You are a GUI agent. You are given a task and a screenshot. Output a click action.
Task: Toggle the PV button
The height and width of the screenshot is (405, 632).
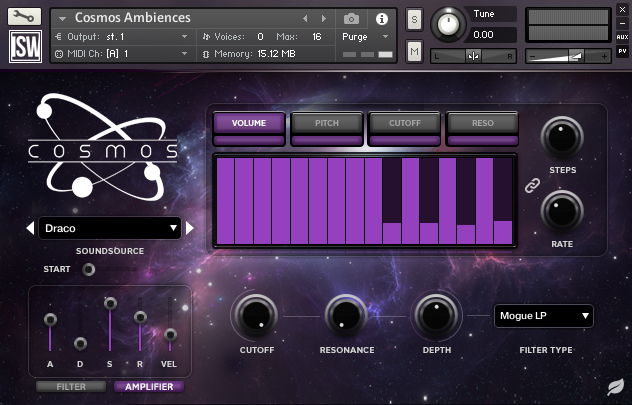(x=622, y=50)
